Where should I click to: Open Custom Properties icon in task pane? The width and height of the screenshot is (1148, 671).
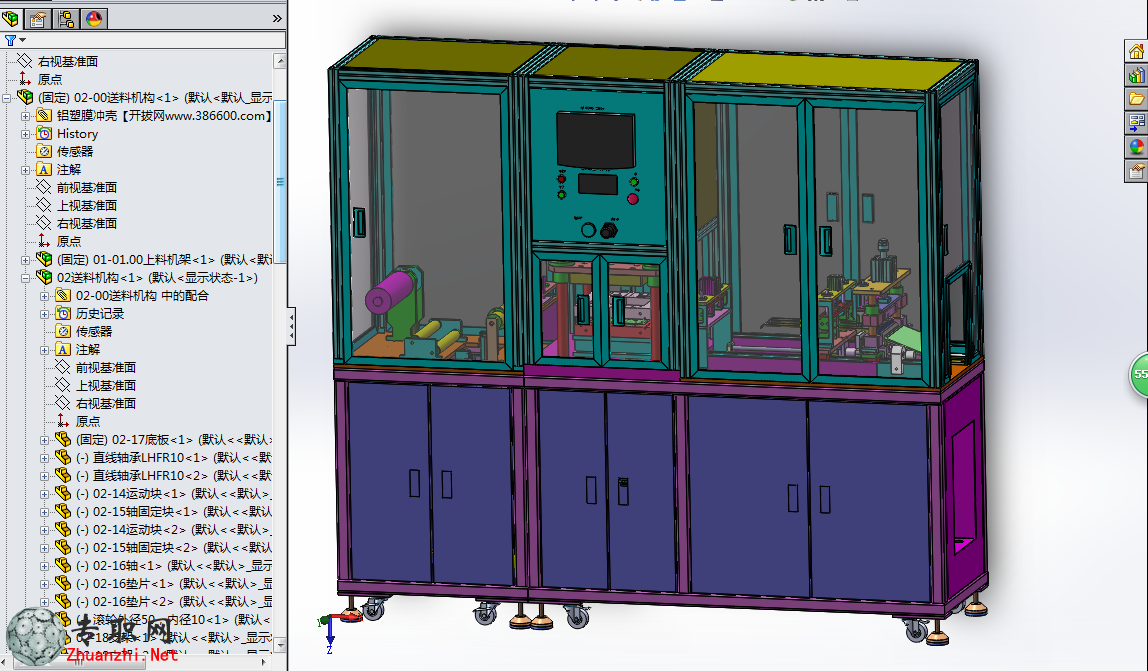(x=1136, y=171)
